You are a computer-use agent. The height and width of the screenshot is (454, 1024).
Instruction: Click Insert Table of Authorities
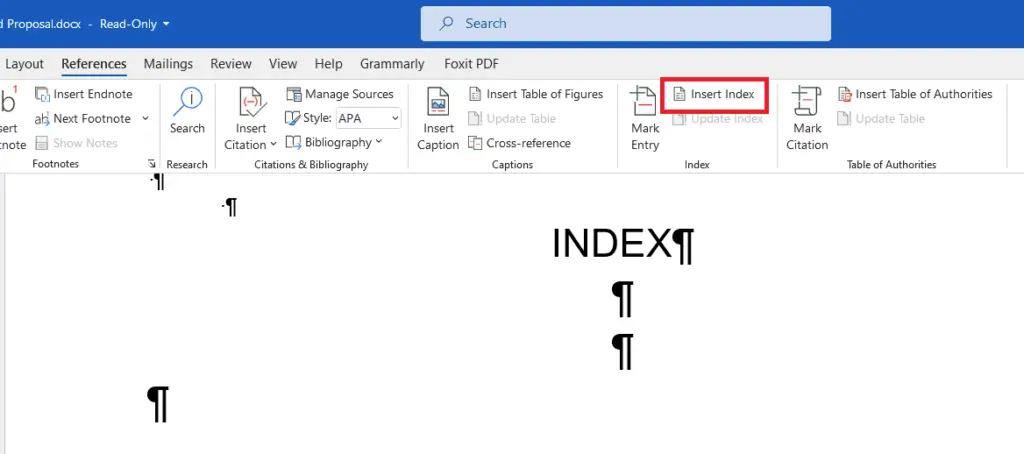(915, 94)
